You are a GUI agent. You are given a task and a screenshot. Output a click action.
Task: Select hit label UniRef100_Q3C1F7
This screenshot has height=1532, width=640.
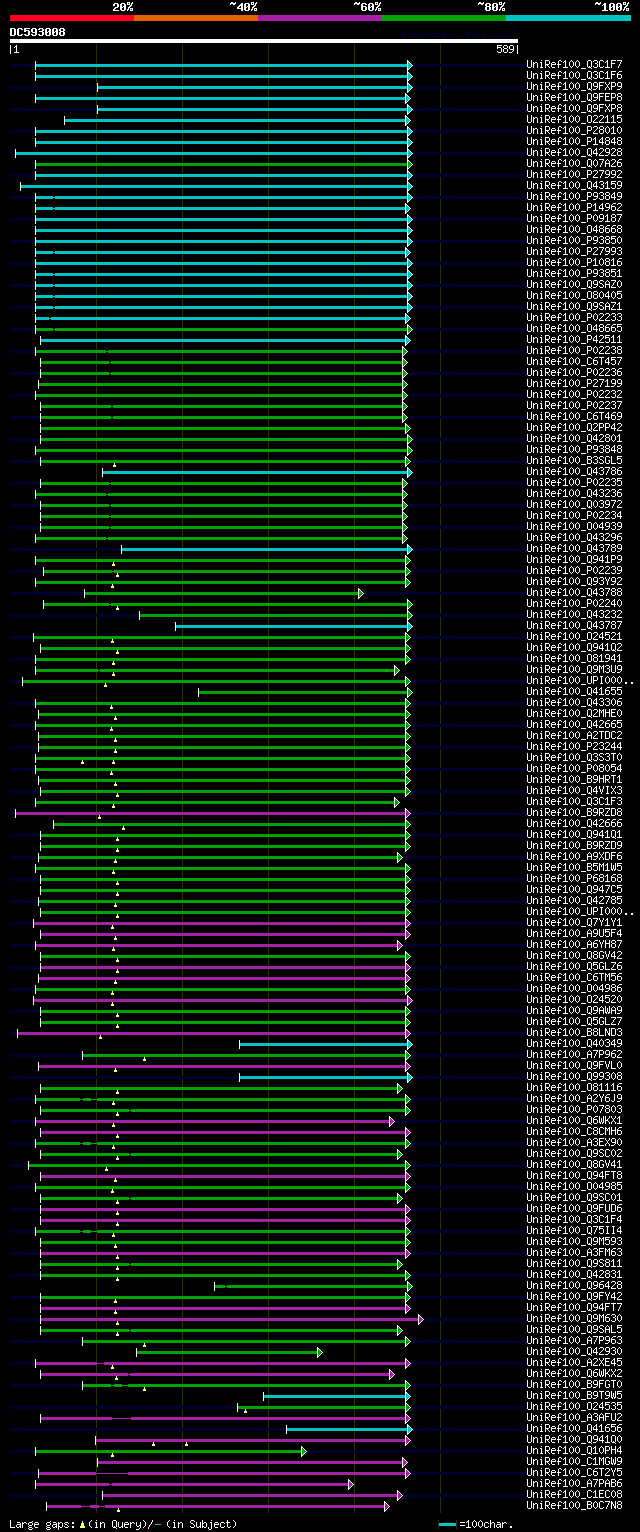tap(574, 64)
